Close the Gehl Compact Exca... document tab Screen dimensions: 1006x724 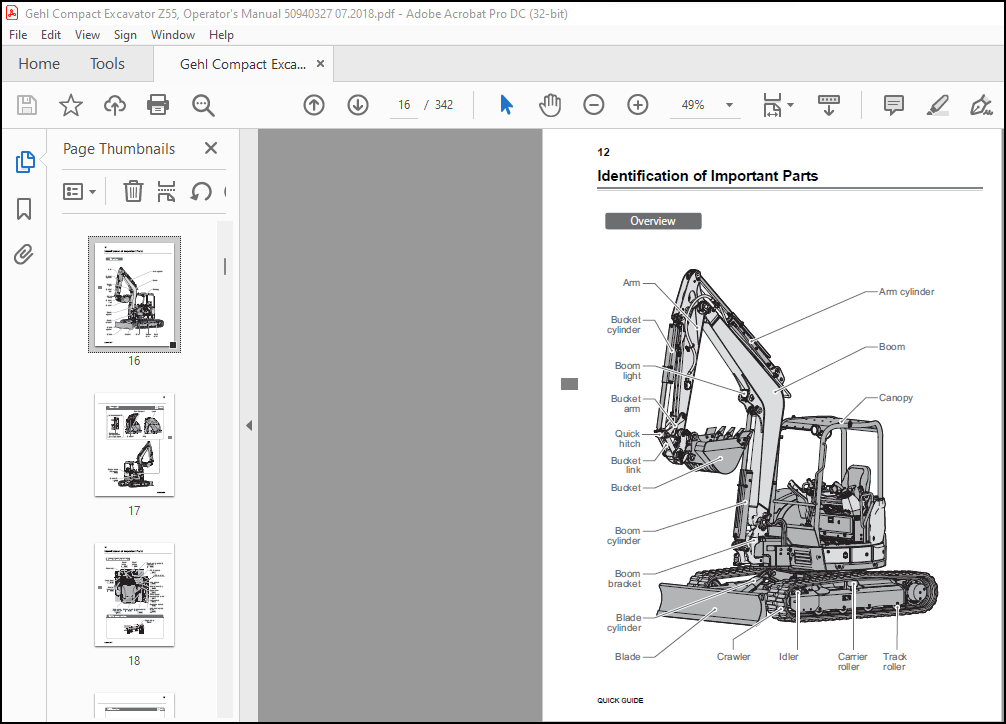(321, 64)
